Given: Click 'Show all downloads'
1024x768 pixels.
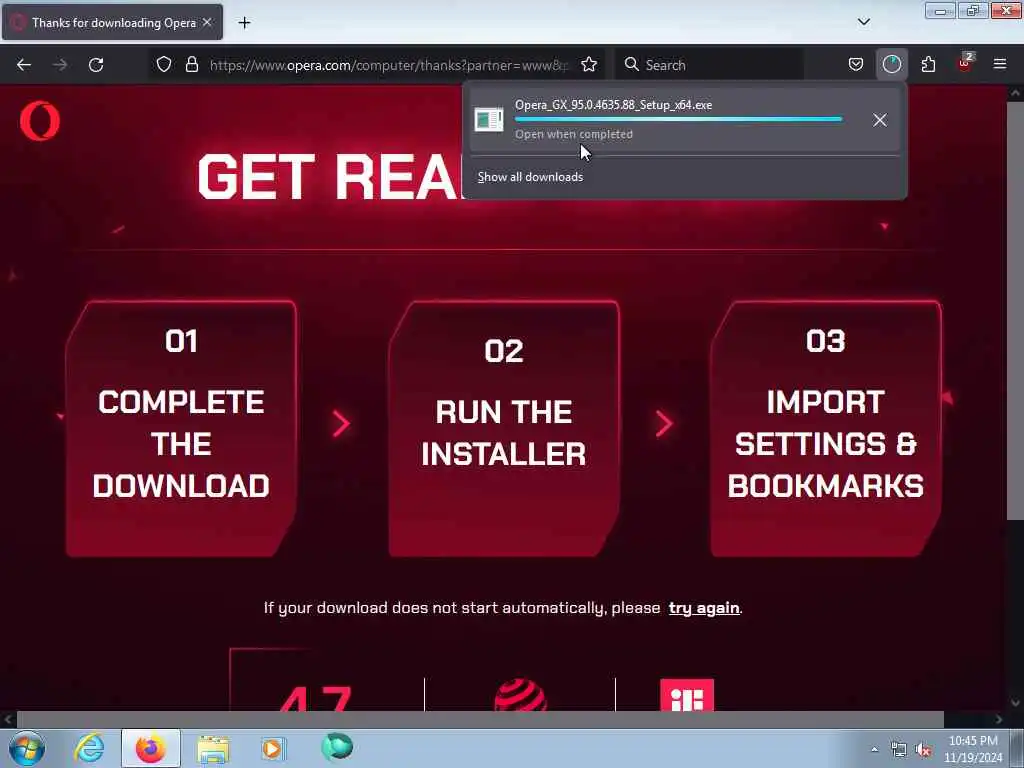Looking at the screenshot, I should pyautogui.click(x=530, y=177).
